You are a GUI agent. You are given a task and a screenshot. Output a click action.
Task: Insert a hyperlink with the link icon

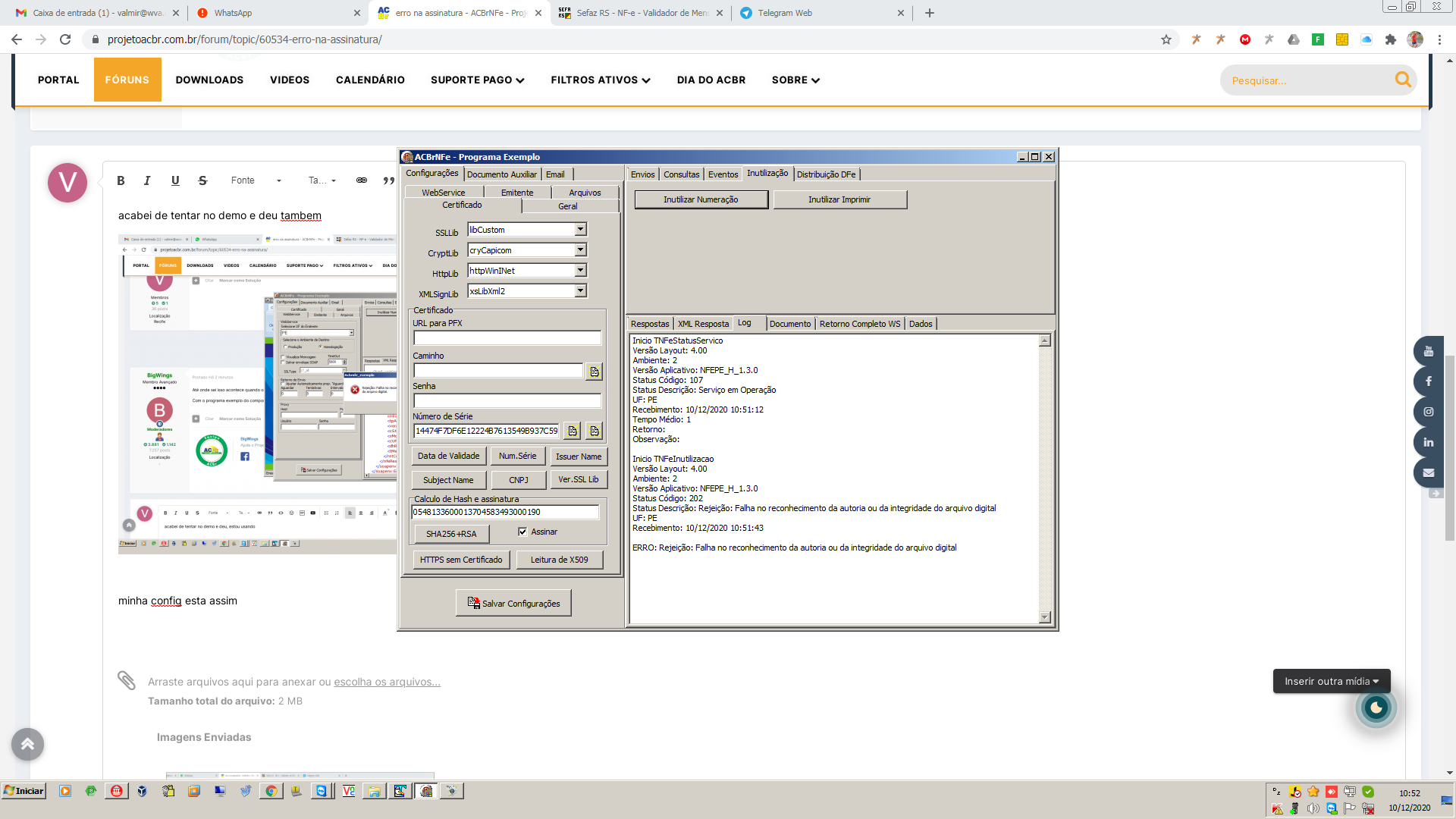point(362,180)
